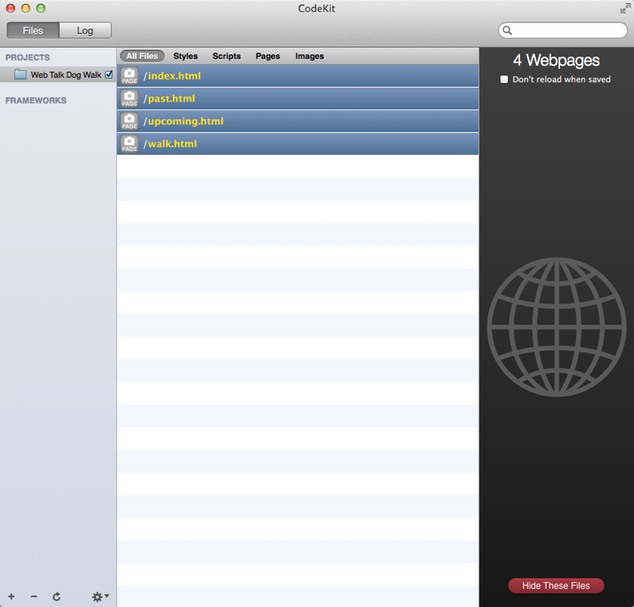Select the /walk.html row
The height and width of the screenshot is (607, 634).
click(x=298, y=144)
